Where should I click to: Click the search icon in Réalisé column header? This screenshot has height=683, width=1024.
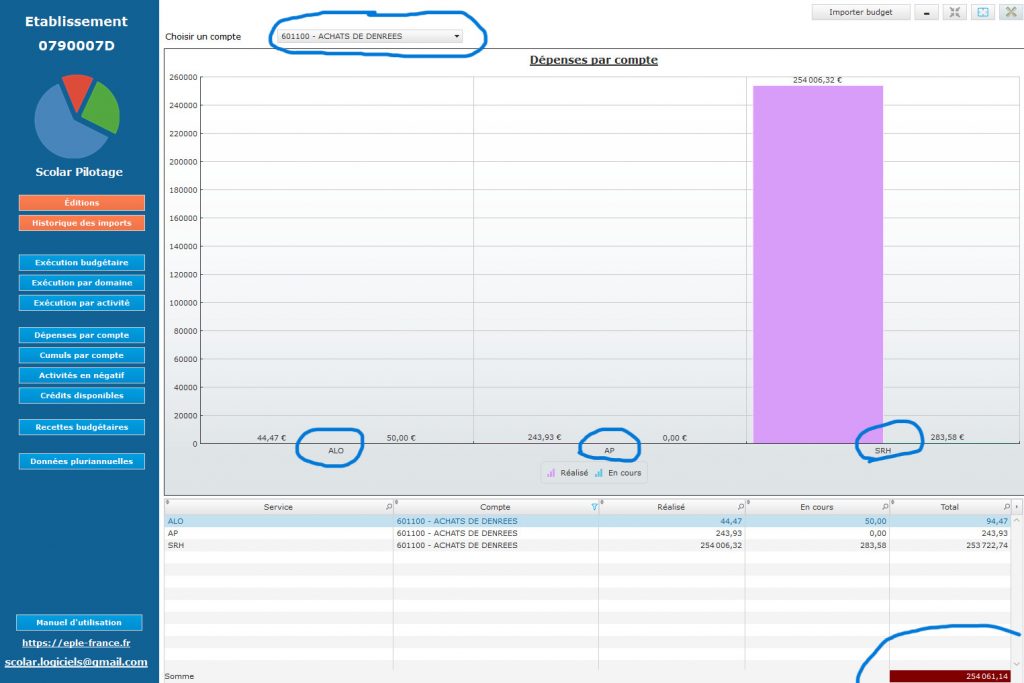coord(741,507)
